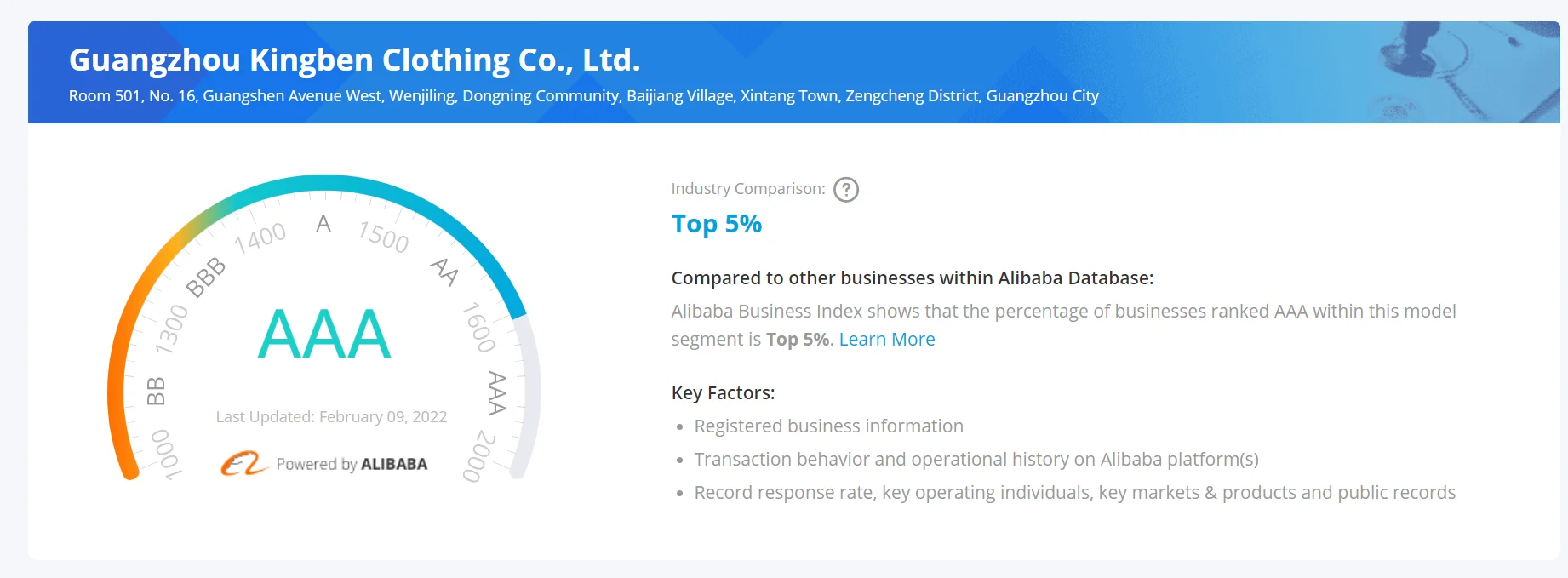
Task: Click the 1500 mark on the gauge
Action: 383,237
